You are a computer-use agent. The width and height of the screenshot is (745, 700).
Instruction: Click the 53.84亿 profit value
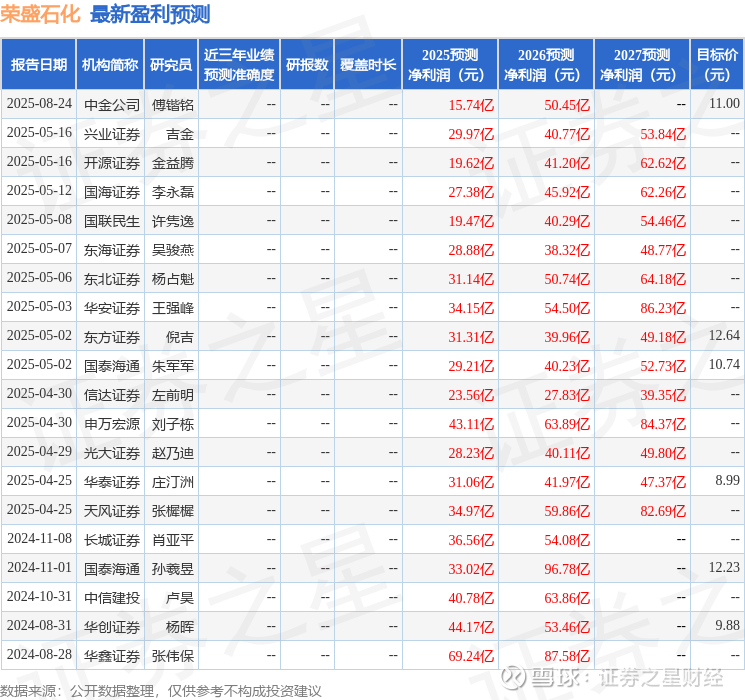pos(663,134)
